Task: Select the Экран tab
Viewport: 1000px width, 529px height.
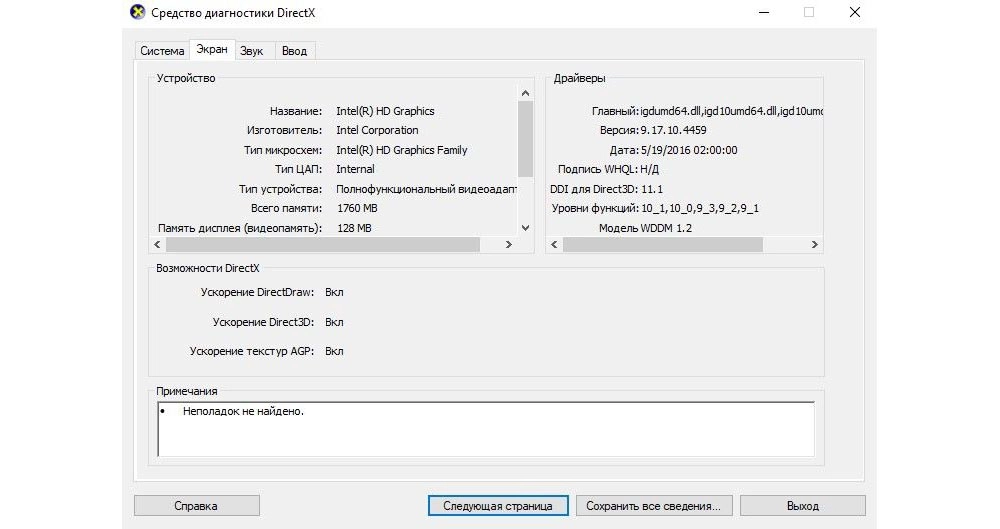Action: (x=212, y=49)
